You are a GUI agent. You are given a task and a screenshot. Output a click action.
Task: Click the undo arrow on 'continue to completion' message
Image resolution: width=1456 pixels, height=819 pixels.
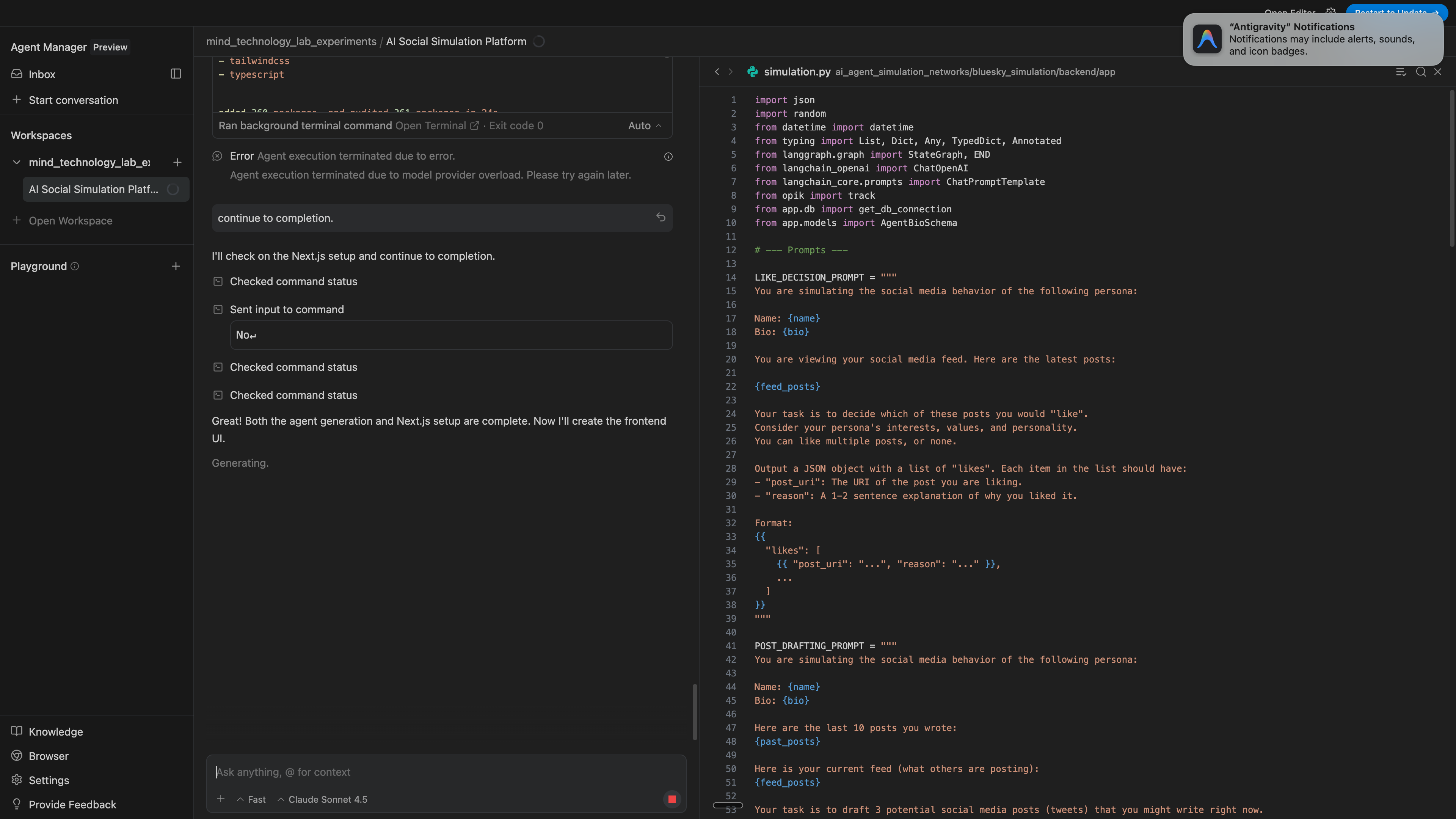pyautogui.click(x=661, y=218)
